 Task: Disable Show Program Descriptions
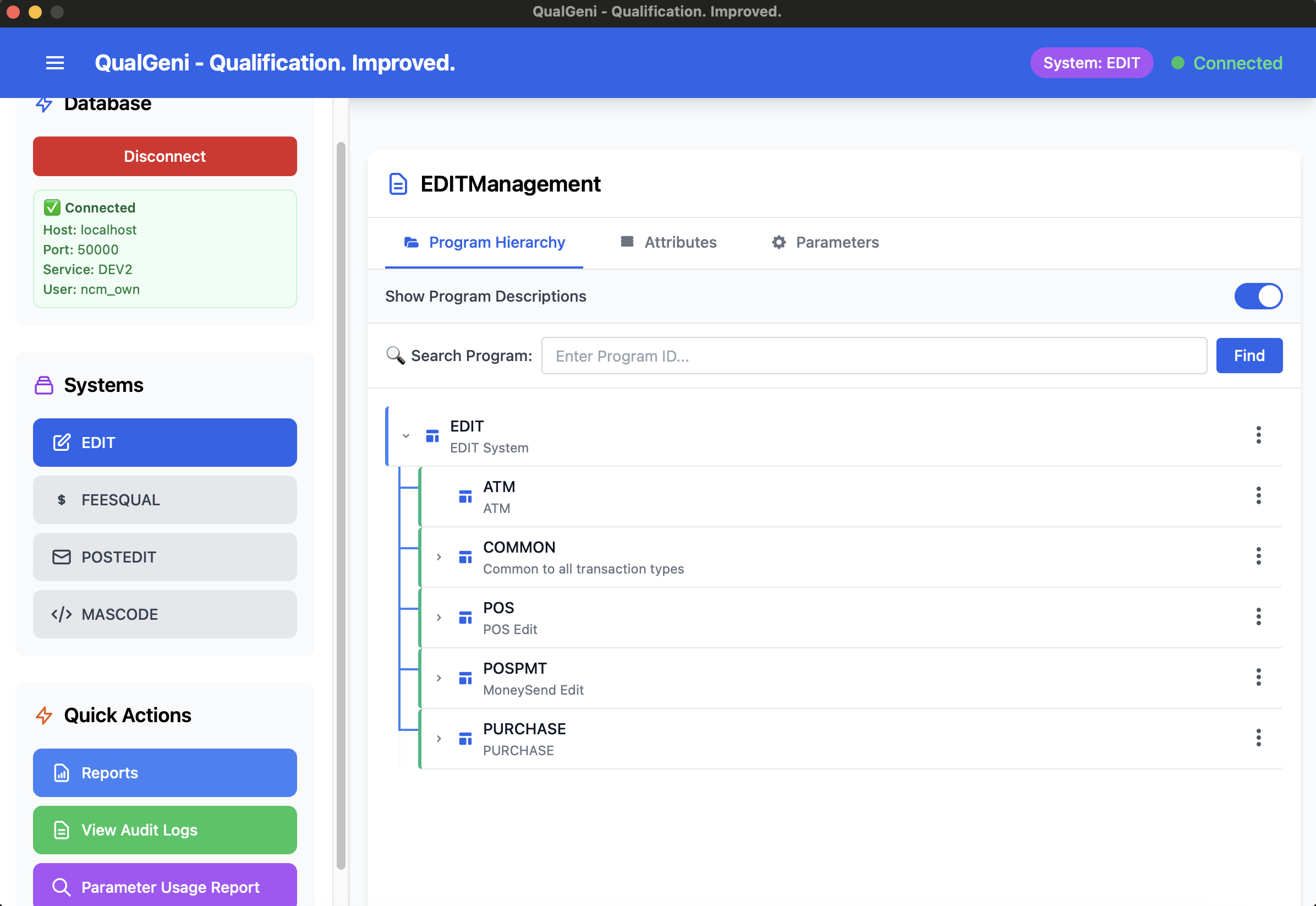tap(1259, 296)
